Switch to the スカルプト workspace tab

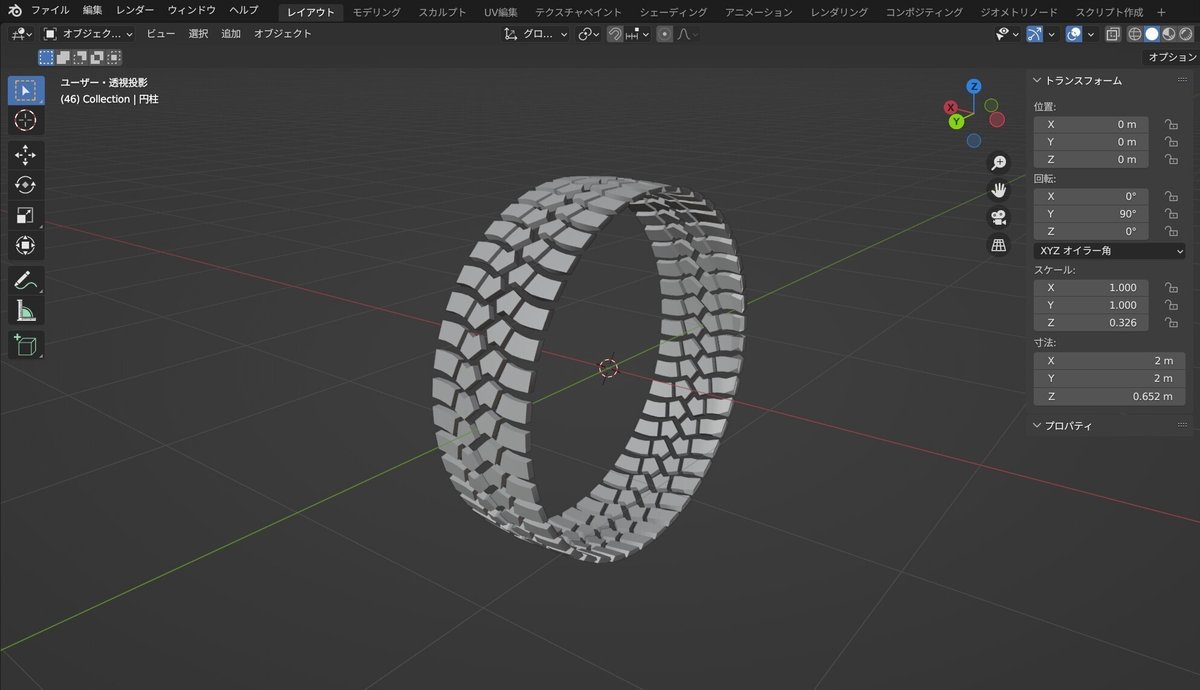tap(442, 12)
